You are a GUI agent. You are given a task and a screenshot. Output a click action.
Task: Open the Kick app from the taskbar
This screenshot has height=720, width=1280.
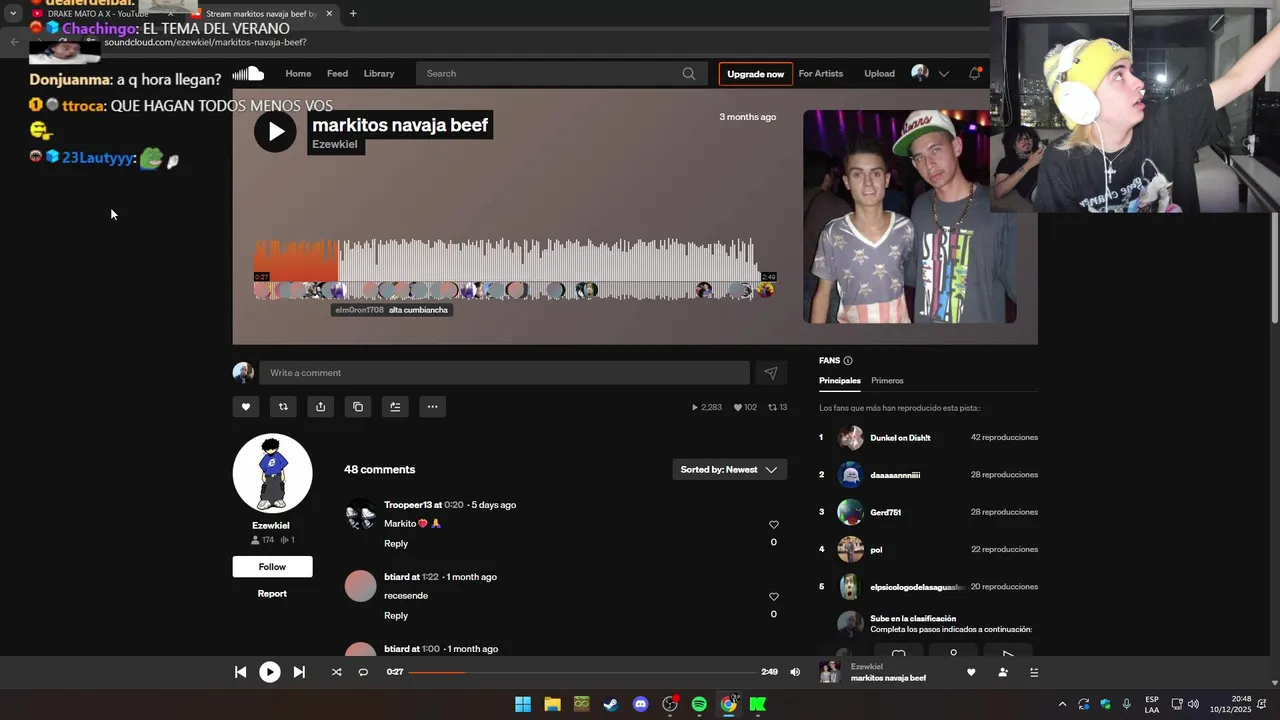point(758,704)
